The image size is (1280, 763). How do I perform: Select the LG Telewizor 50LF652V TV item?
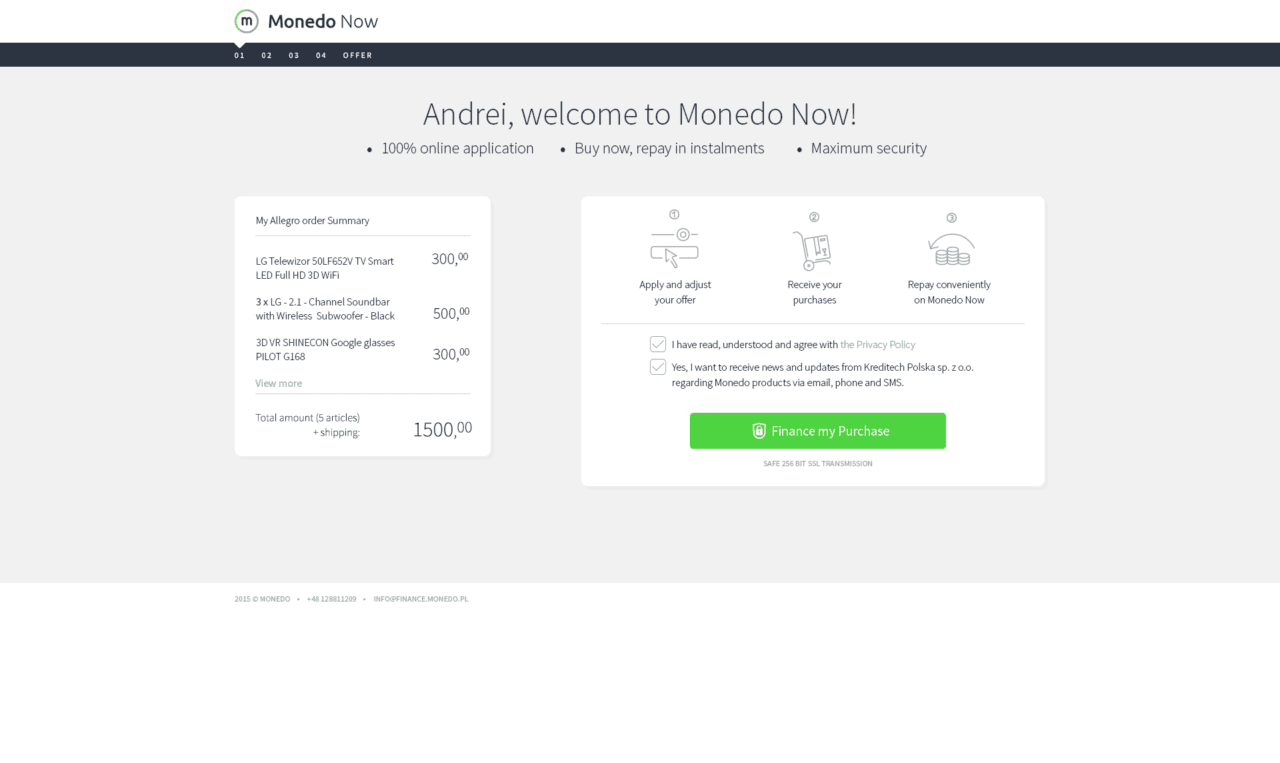pos(325,268)
